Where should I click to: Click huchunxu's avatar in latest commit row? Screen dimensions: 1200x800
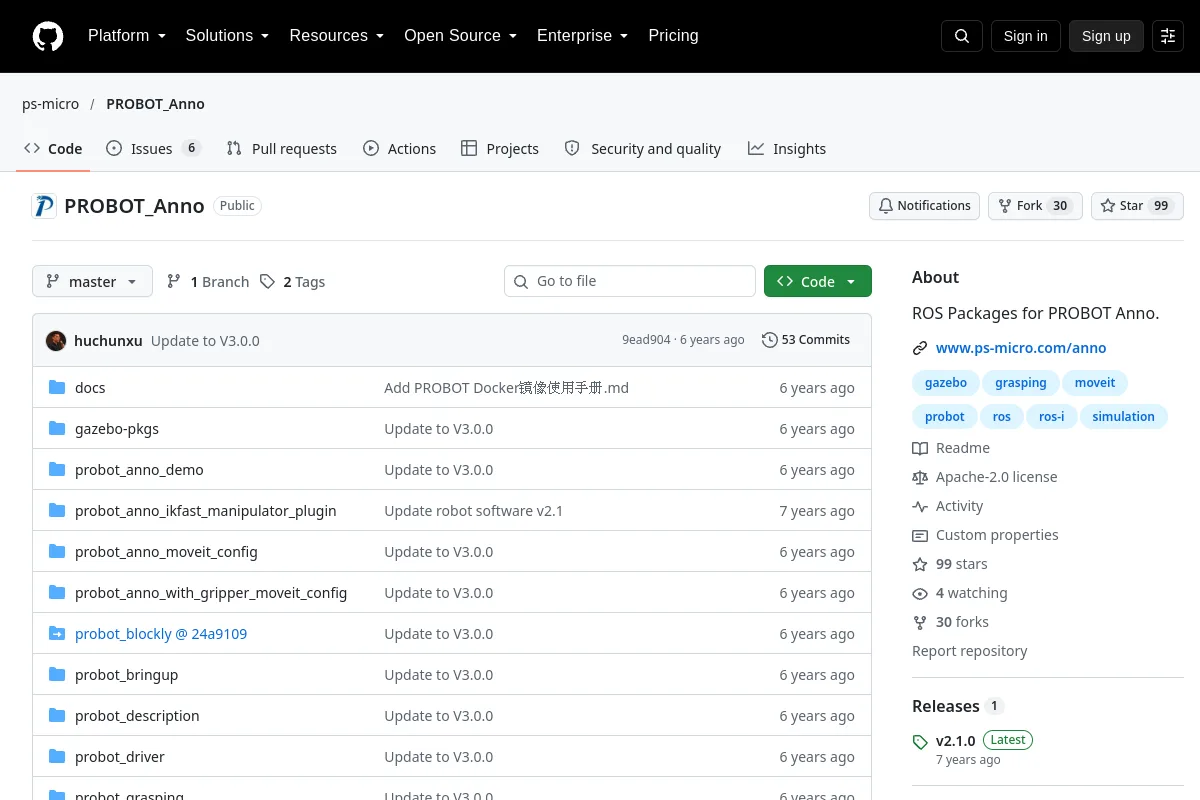tap(56, 340)
